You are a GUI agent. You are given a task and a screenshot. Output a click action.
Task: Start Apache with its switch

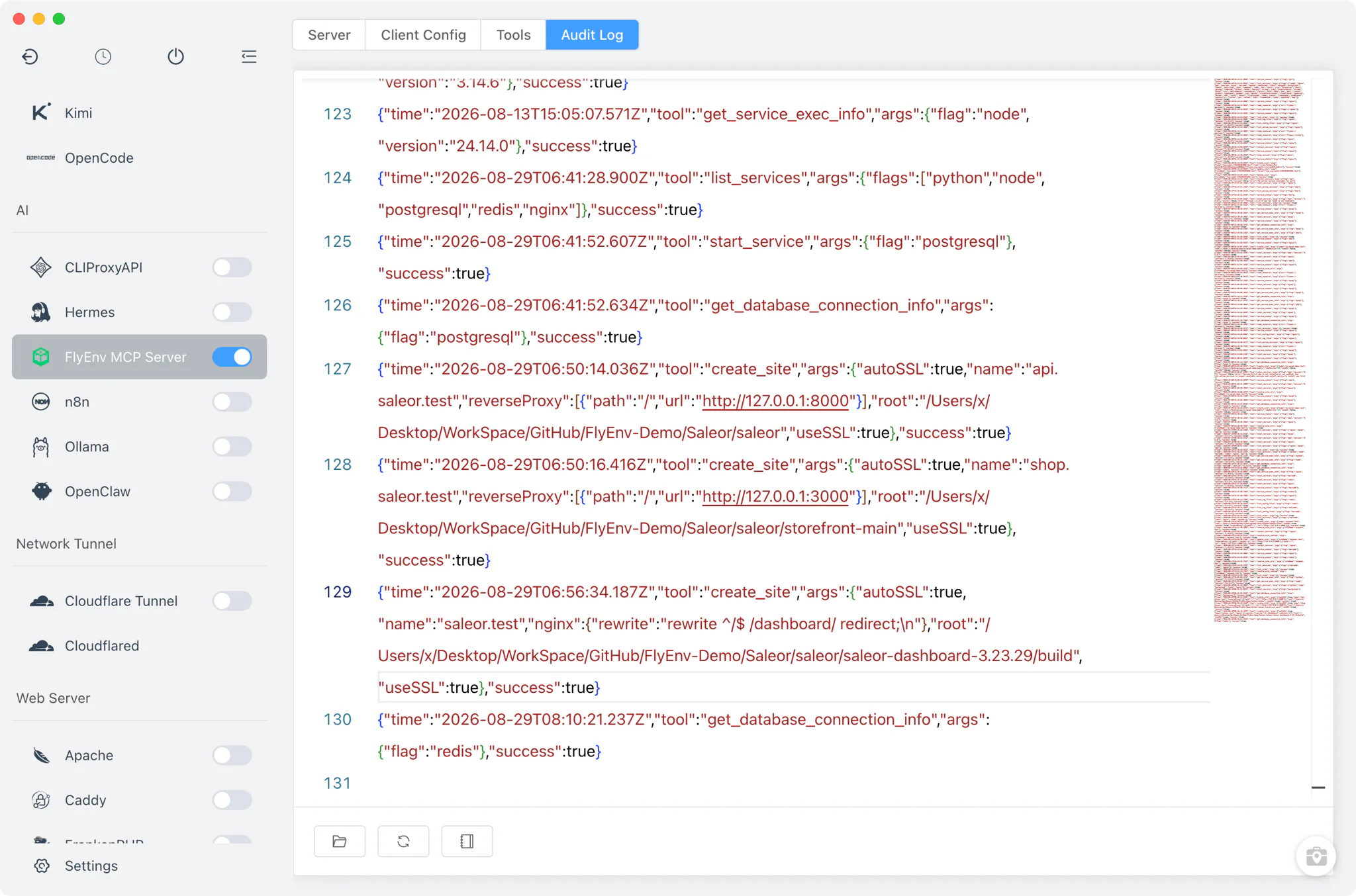pyautogui.click(x=232, y=755)
